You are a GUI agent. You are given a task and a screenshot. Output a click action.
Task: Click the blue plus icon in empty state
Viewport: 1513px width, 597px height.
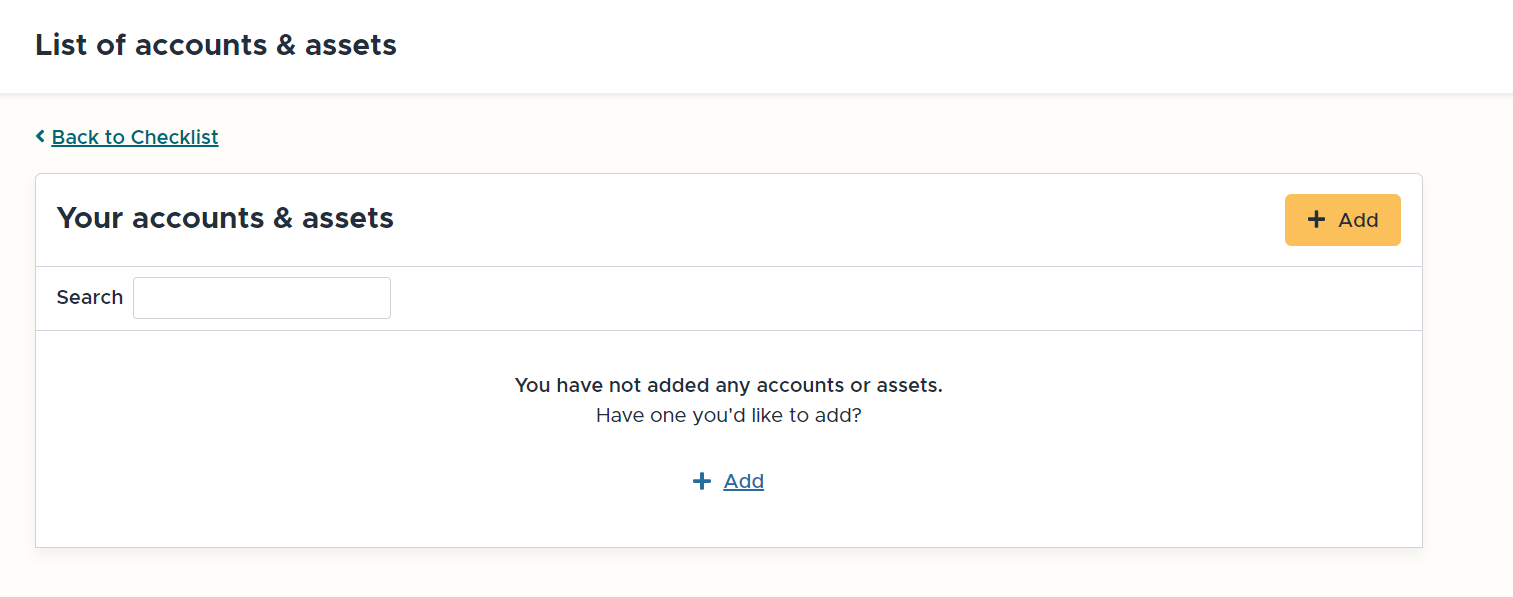pyautogui.click(x=701, y=481)
